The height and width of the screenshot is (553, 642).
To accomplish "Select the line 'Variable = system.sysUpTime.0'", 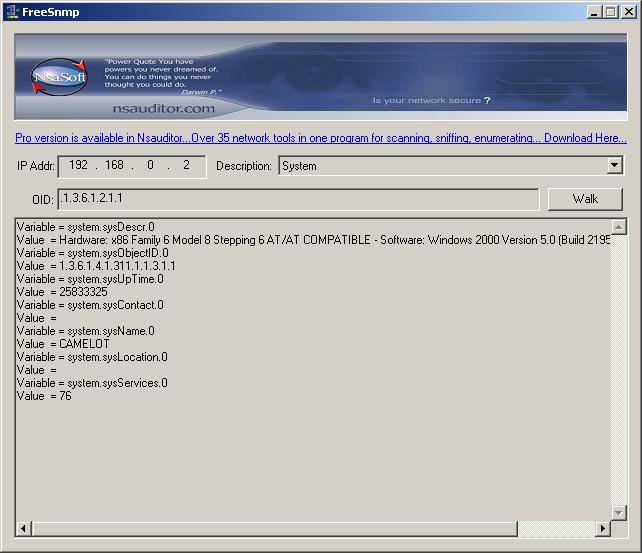I will pyautogui.click(x=90, y=279).
